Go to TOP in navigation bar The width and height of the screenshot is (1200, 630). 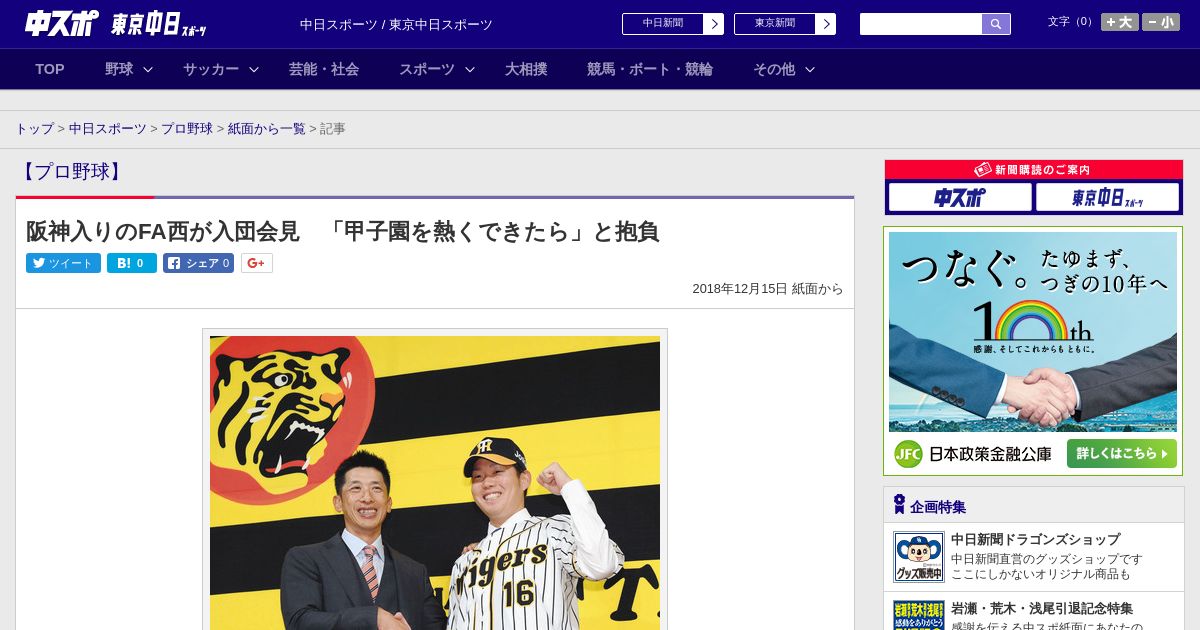[x=50, y=69]
